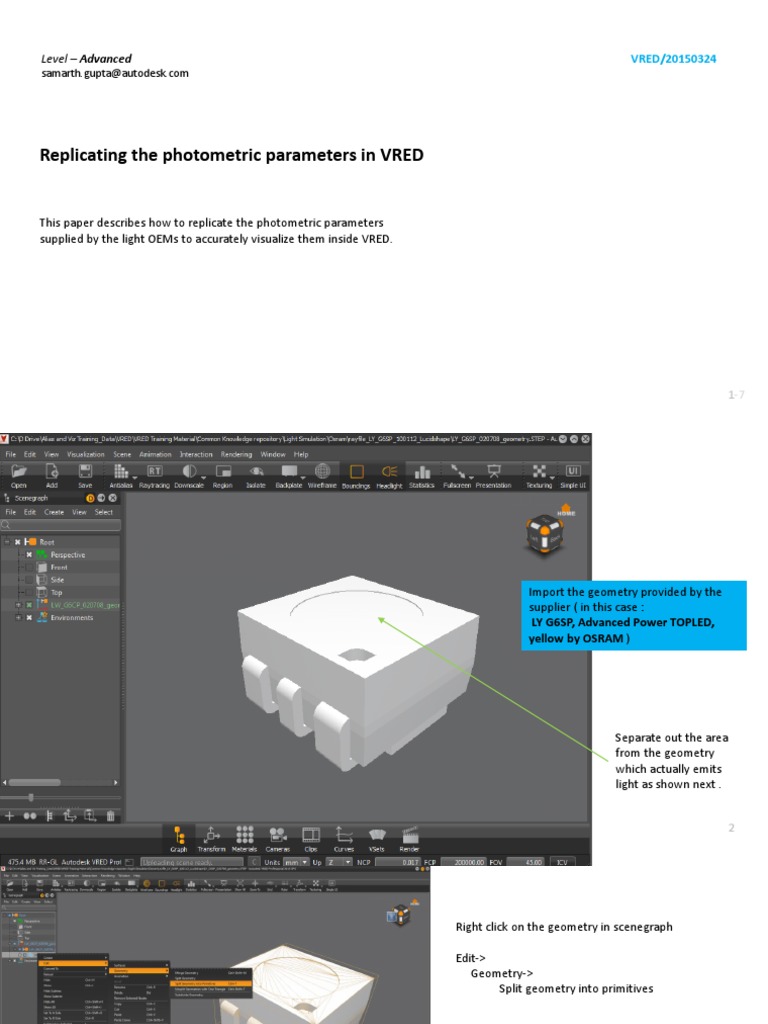This screenshot has width=768, height=1024.
Task: Open the Downscale dropdown arrow
Action: click(203, 477)
